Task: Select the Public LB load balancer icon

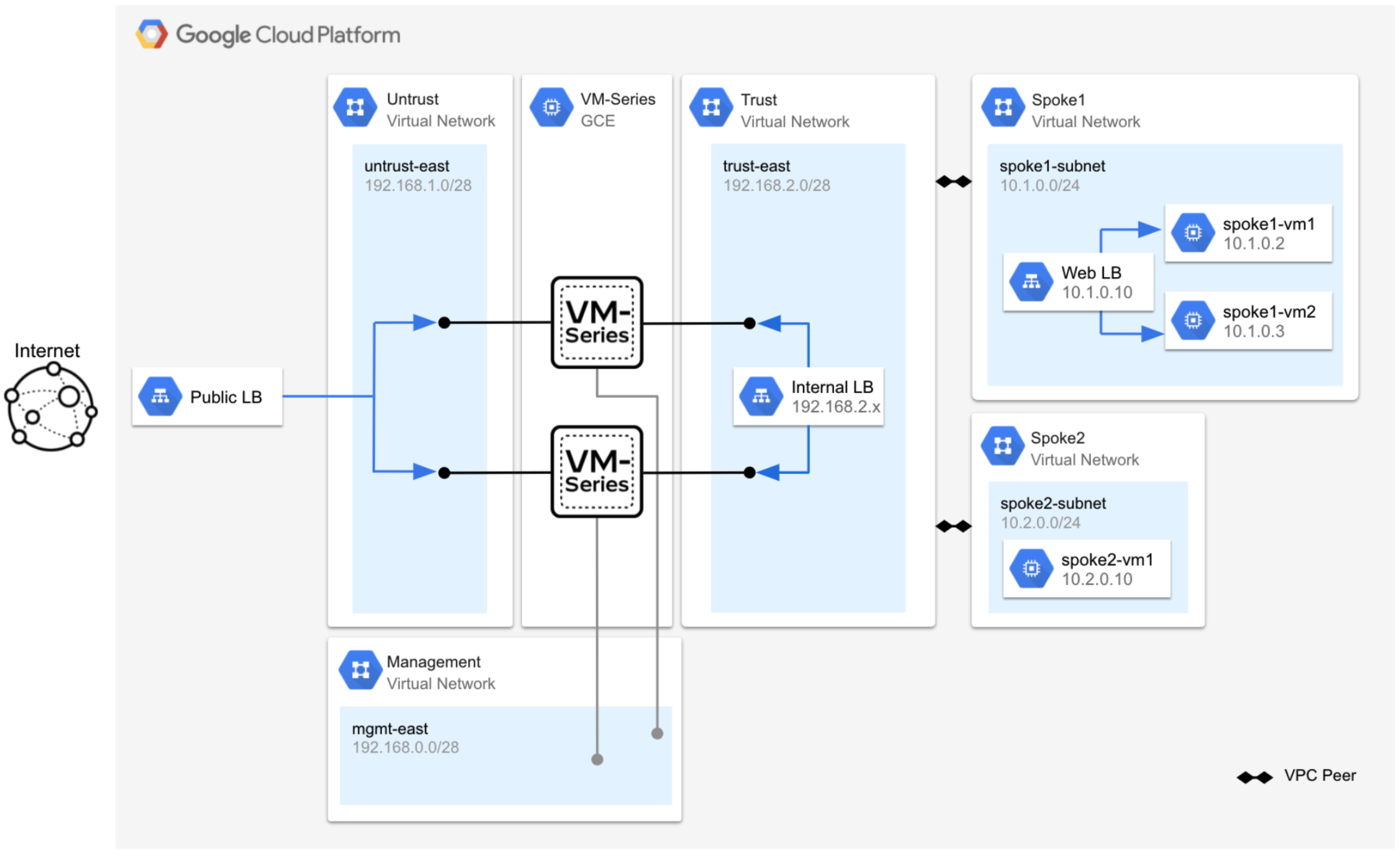Action: pos(160,397)
